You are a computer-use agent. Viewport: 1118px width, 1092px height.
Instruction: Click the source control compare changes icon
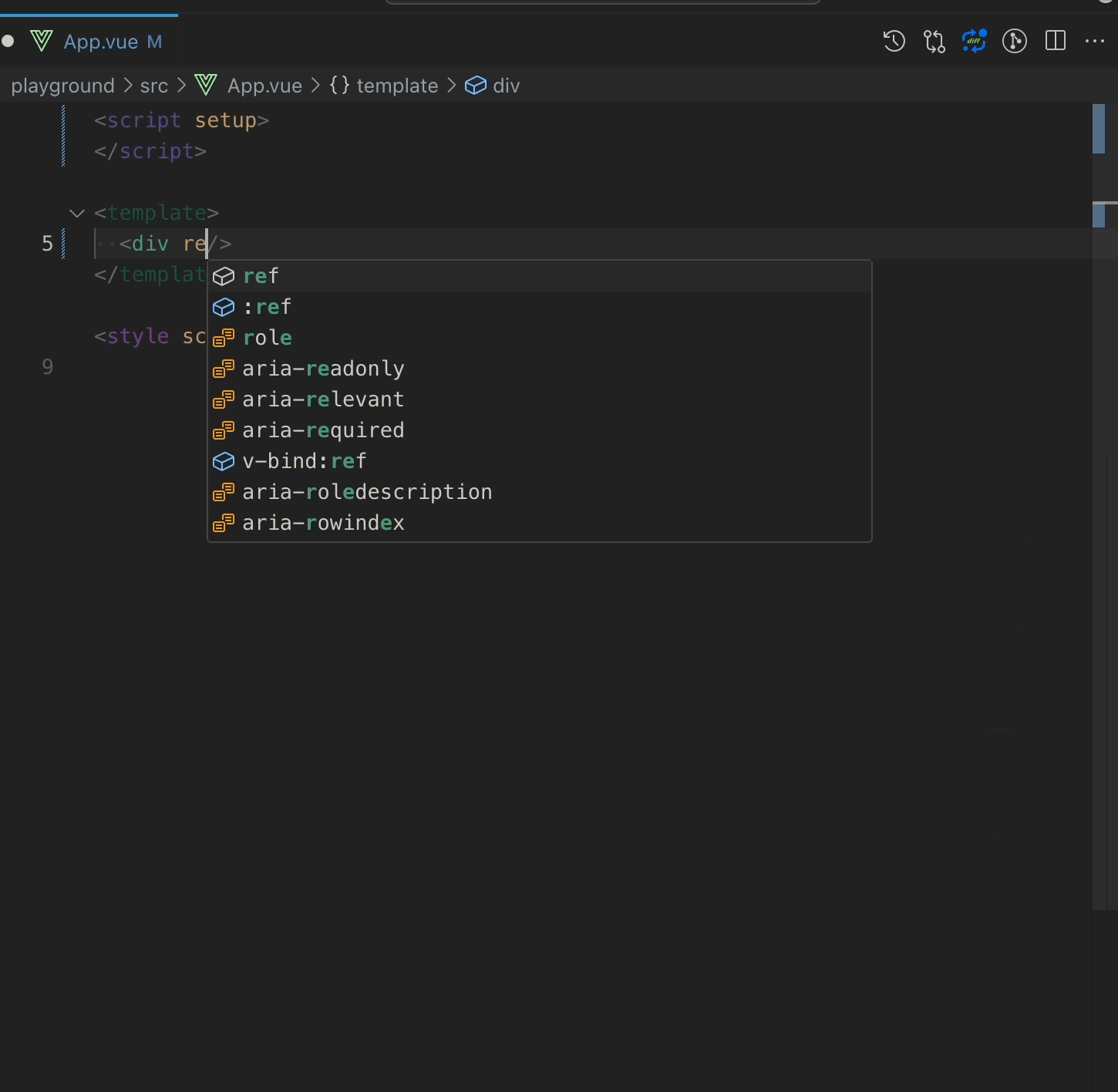934,41
